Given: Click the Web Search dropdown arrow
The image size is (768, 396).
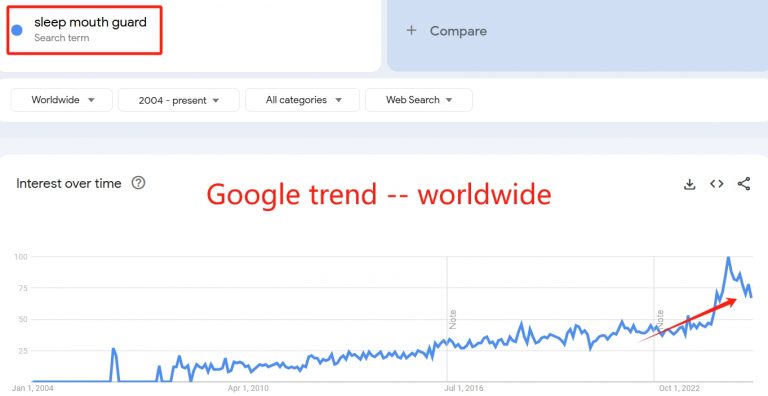Looking at the screenshot, I should [449, 100].
